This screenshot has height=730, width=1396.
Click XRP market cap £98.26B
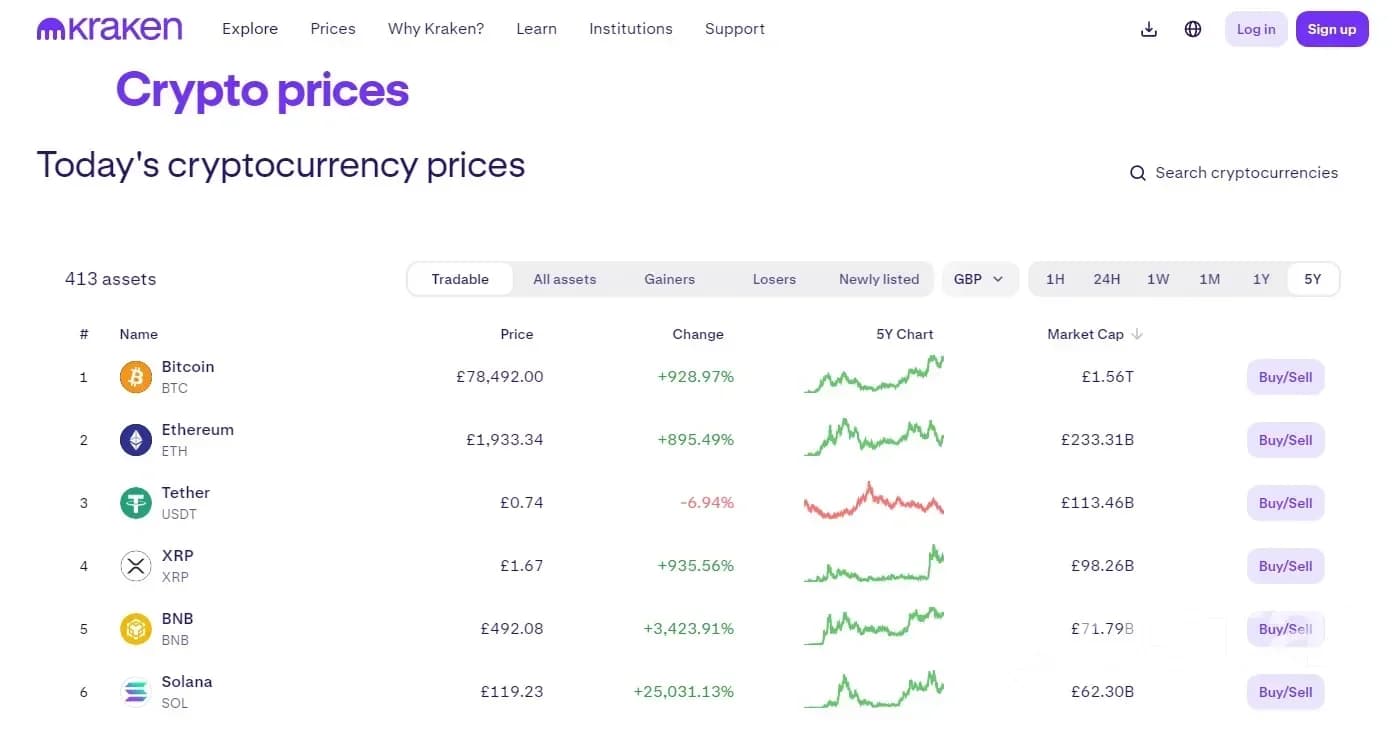1102,566
